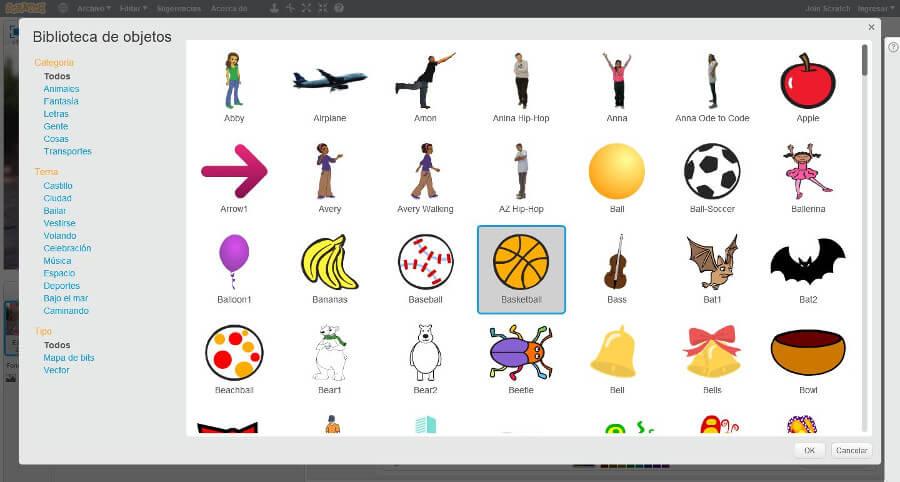This screenshot has width=900, height=482.
Task: Click the purple Balloon1 sprite
Action: click(x=234, y=261)
